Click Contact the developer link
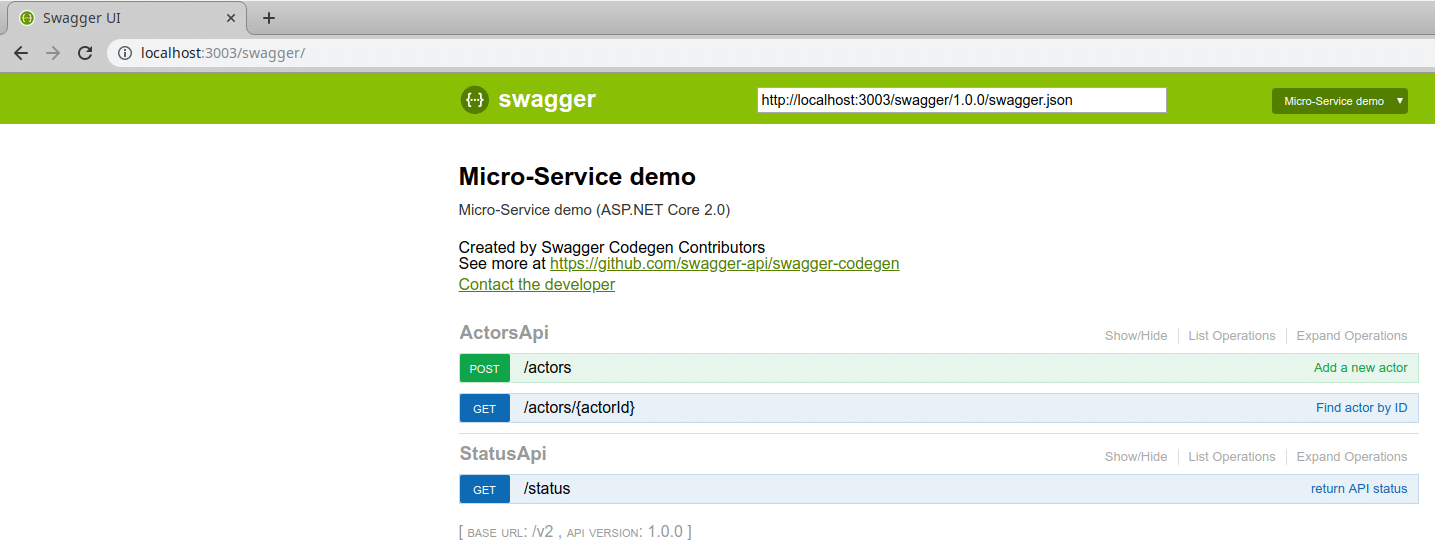The height and width of the screenshot is (548, 1435). click(x=536, y=284)
